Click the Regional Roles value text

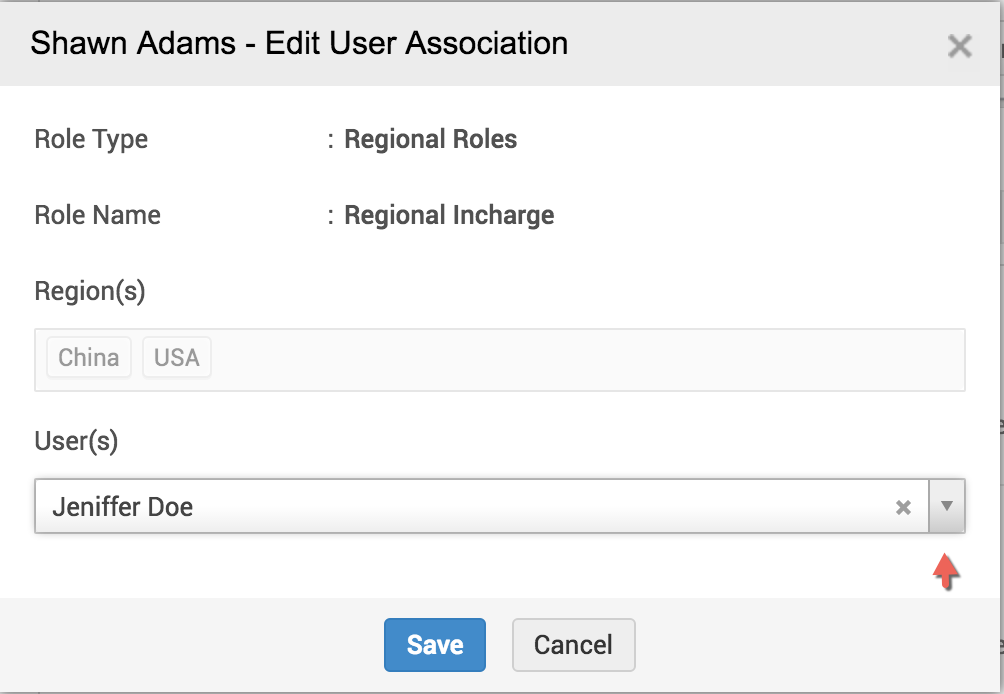(x=431, y=139)
